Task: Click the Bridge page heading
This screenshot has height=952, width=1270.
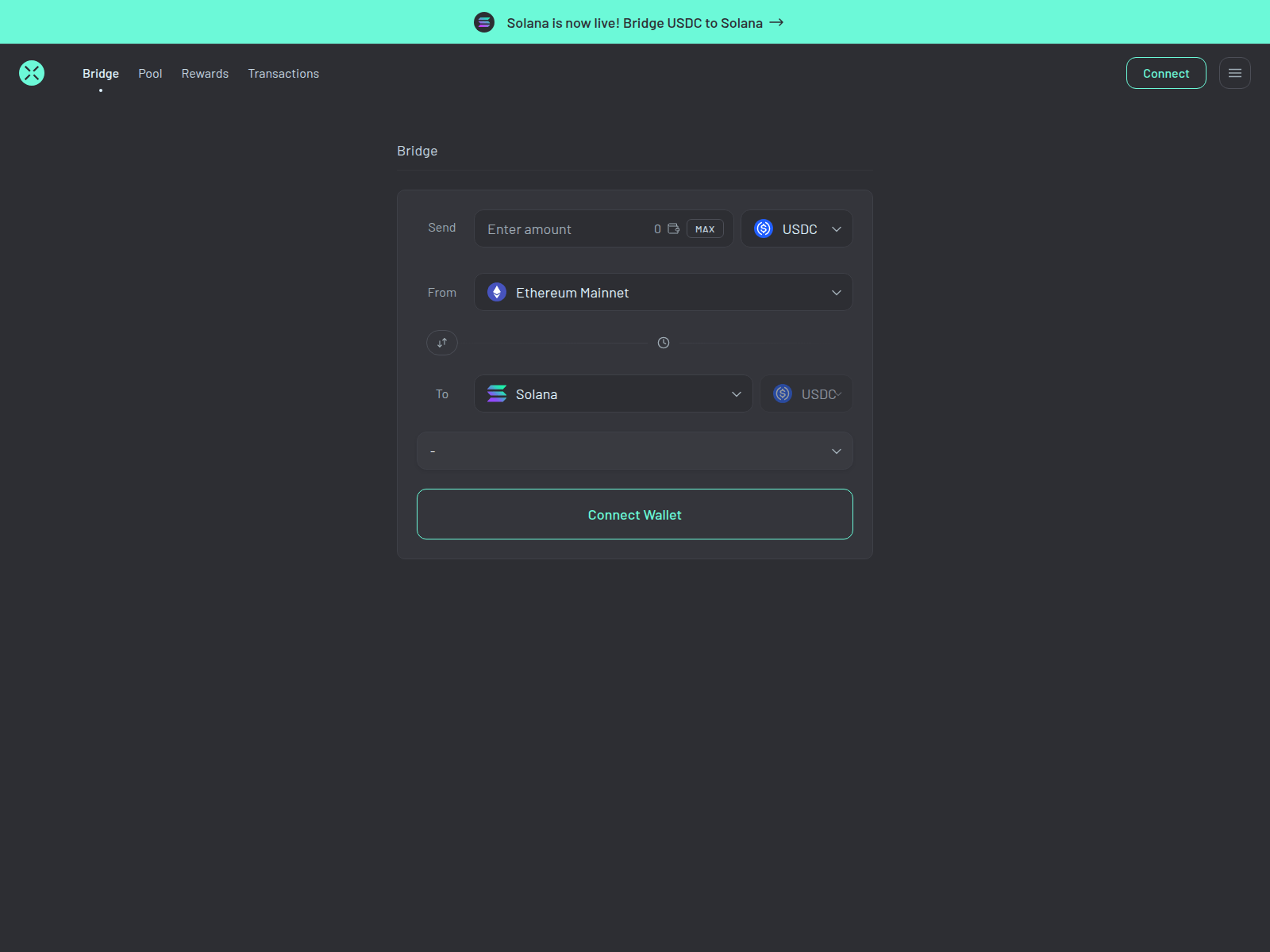Action: [x=418, y=151]
